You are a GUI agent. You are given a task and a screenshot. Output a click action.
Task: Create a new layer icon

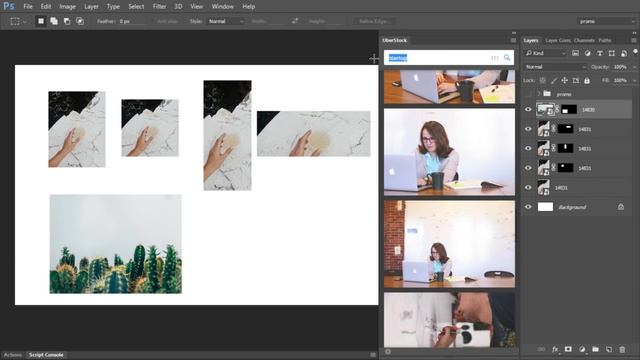(609, 349)
